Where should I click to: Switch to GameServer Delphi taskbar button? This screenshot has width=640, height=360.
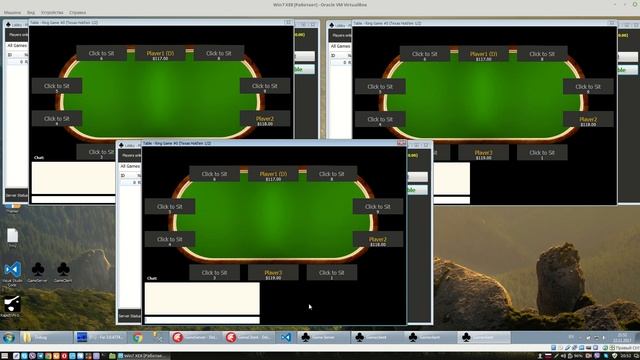tap(196, 338)
